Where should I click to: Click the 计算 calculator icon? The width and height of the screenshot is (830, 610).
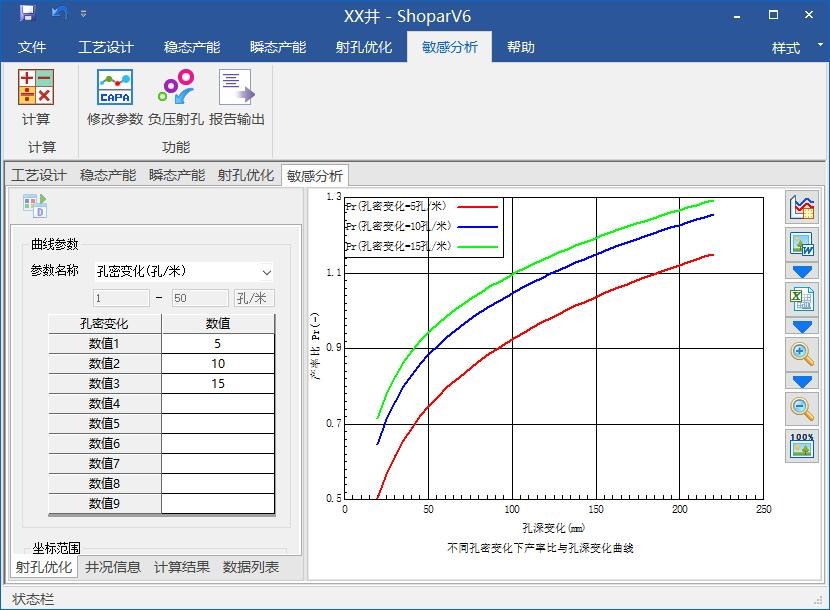click(36, 88)
